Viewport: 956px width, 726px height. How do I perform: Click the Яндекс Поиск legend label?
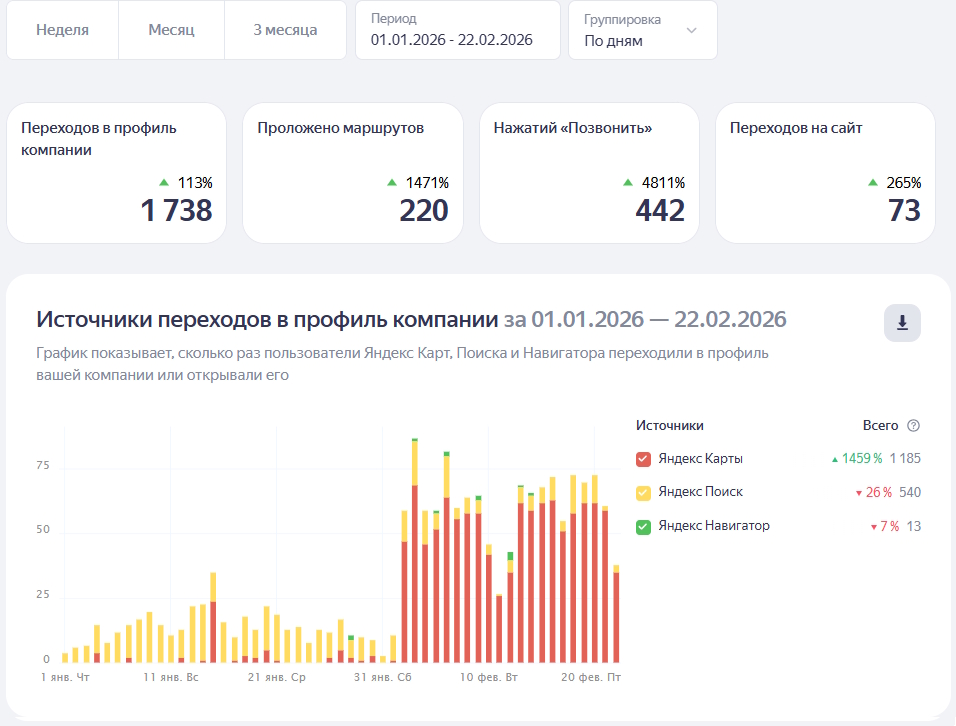[x=701, y=492]
